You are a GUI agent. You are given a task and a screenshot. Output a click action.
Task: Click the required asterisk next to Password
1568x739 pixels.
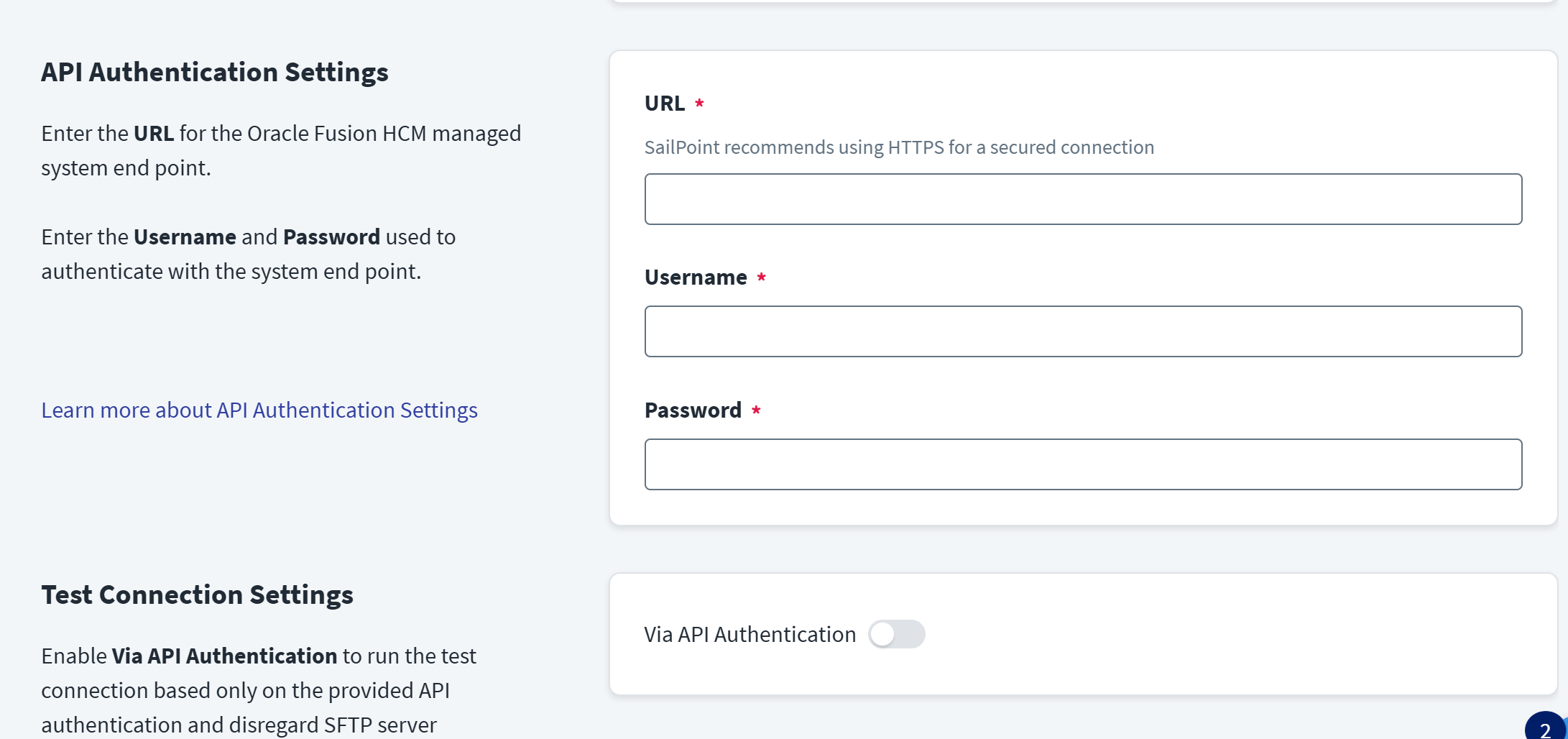click(756, 410)
